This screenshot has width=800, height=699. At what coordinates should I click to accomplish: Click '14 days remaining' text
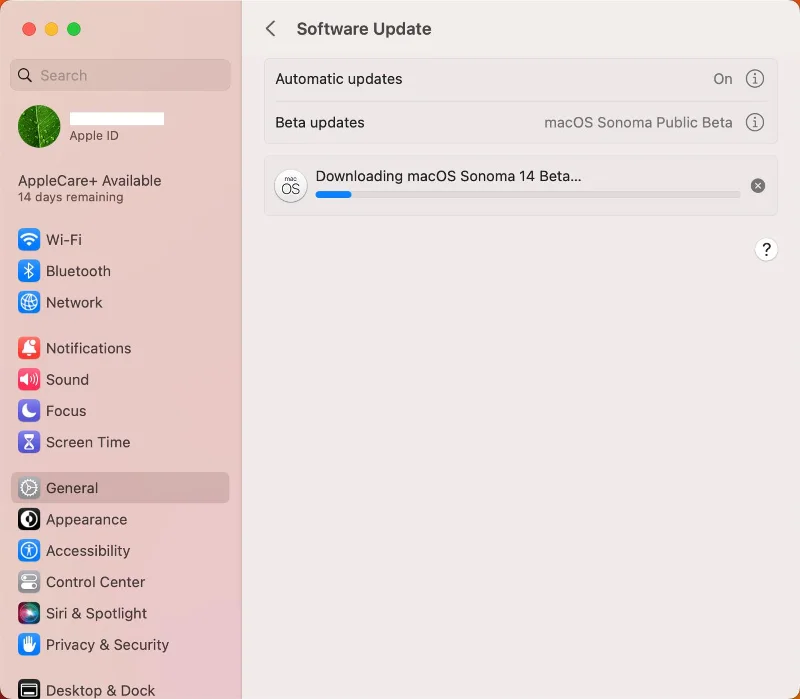coord(70,197)
